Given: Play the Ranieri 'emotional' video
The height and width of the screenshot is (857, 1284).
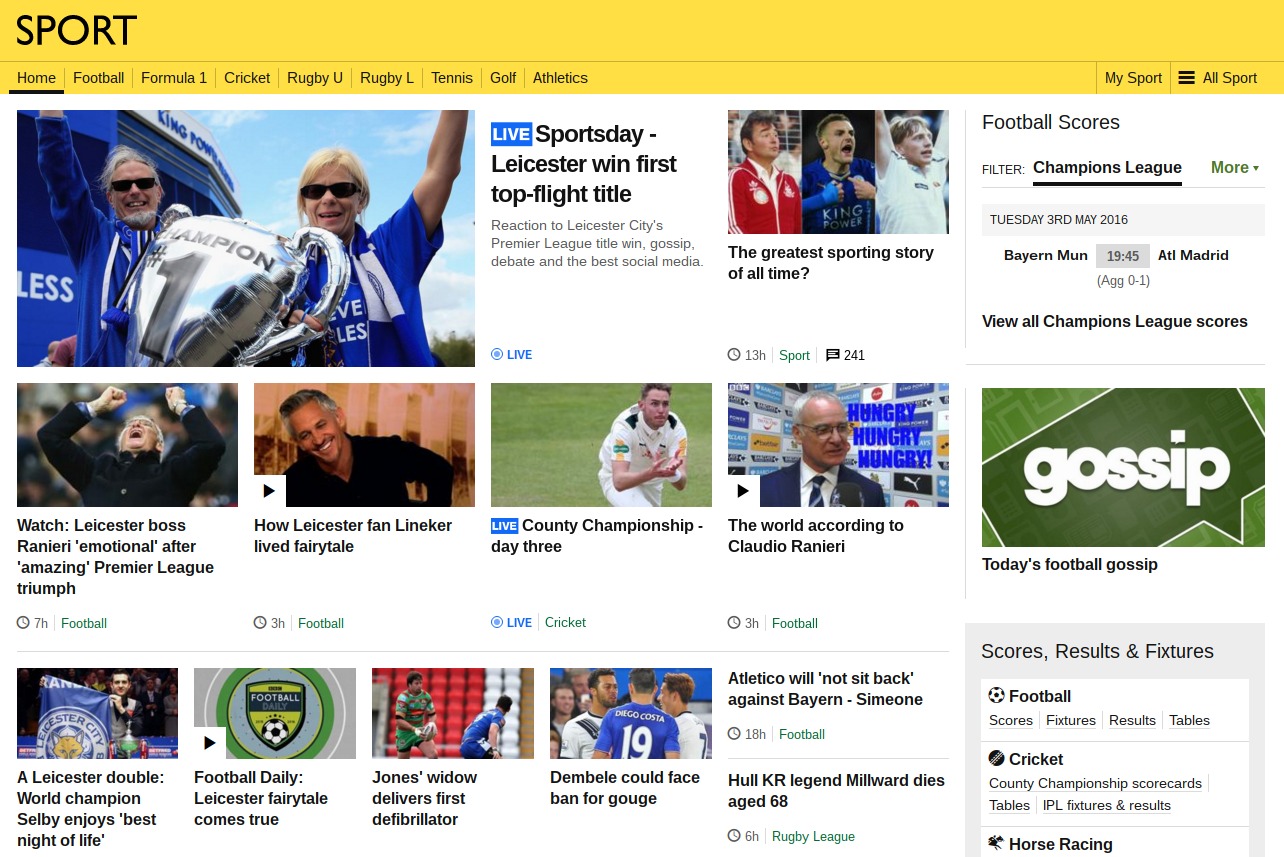Looking at the screenshot, I should point(127,444).
